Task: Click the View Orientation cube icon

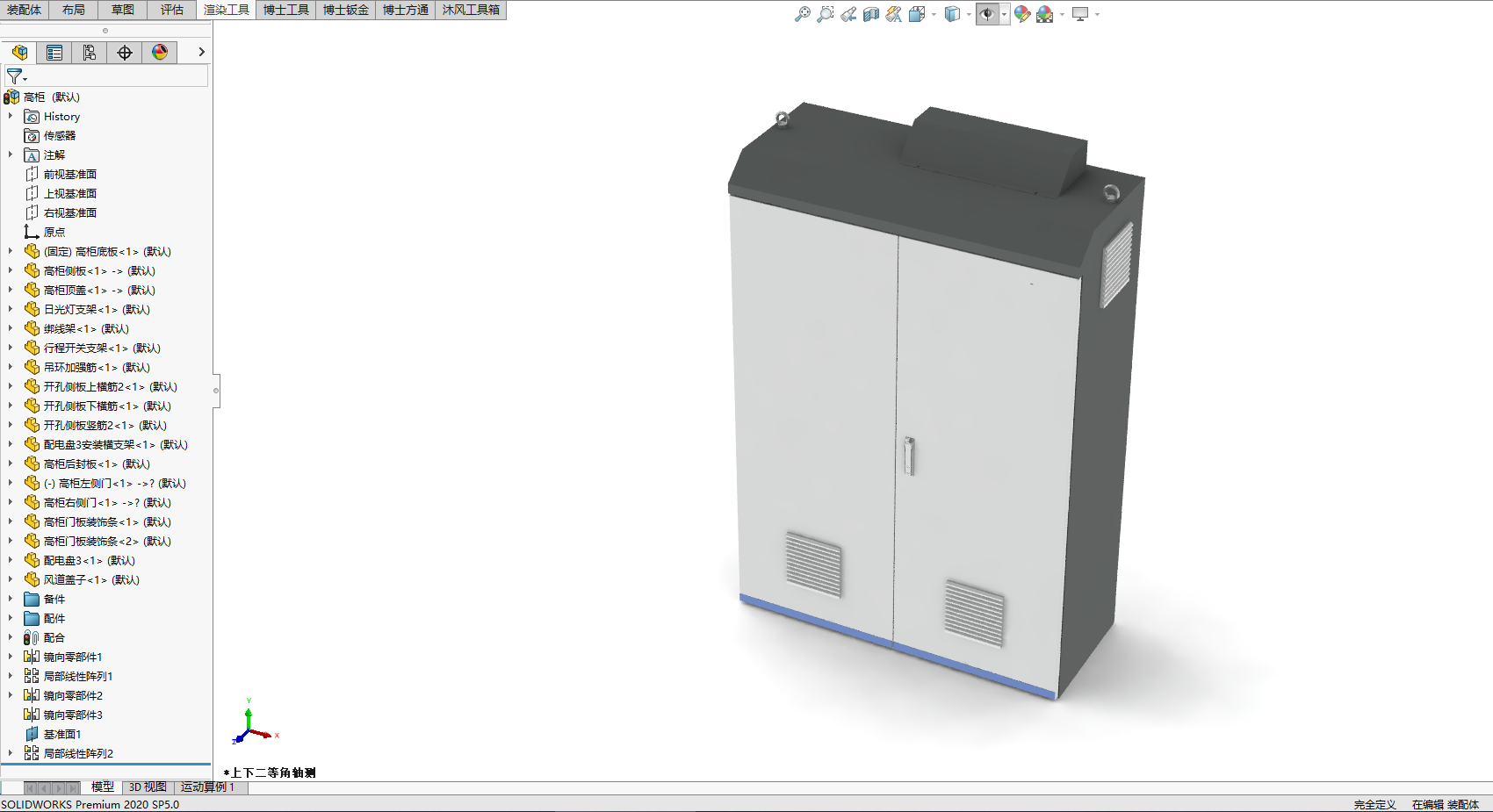Action: pyautogui.click(x=917, y=14)
